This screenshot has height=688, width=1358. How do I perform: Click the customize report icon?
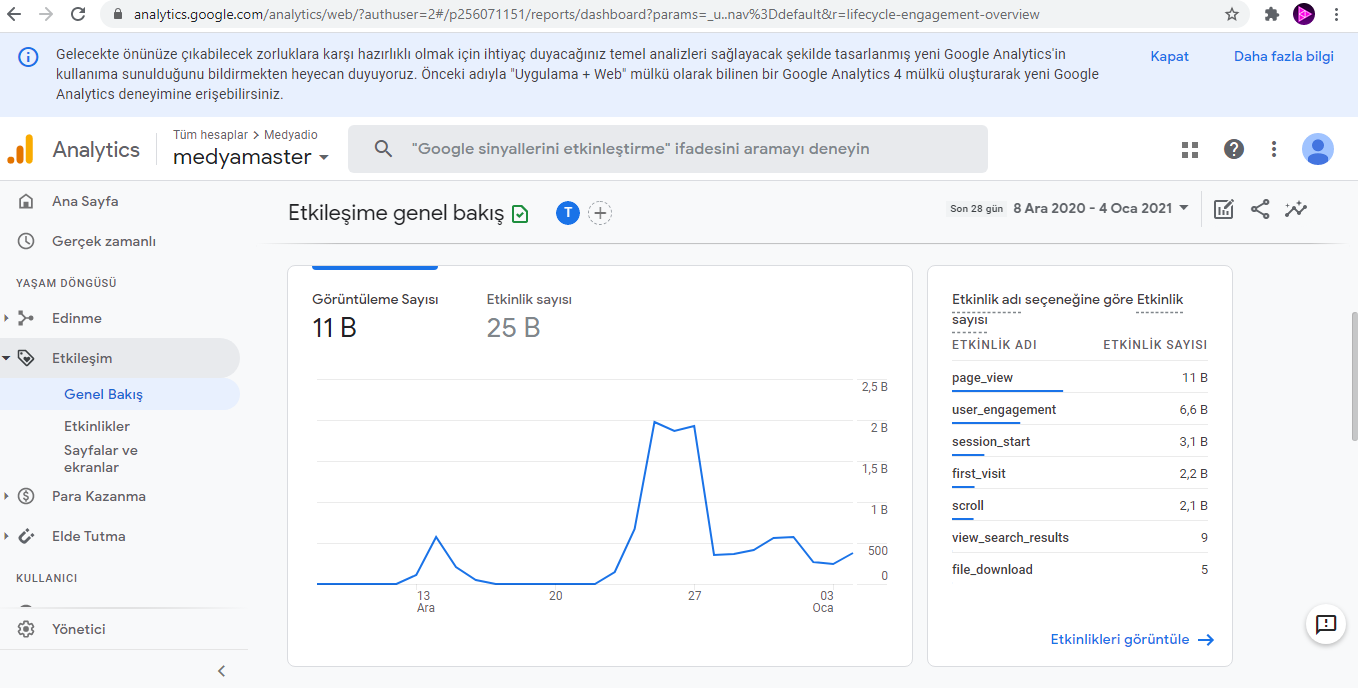pyautogui.click(x=1223, y=209)
